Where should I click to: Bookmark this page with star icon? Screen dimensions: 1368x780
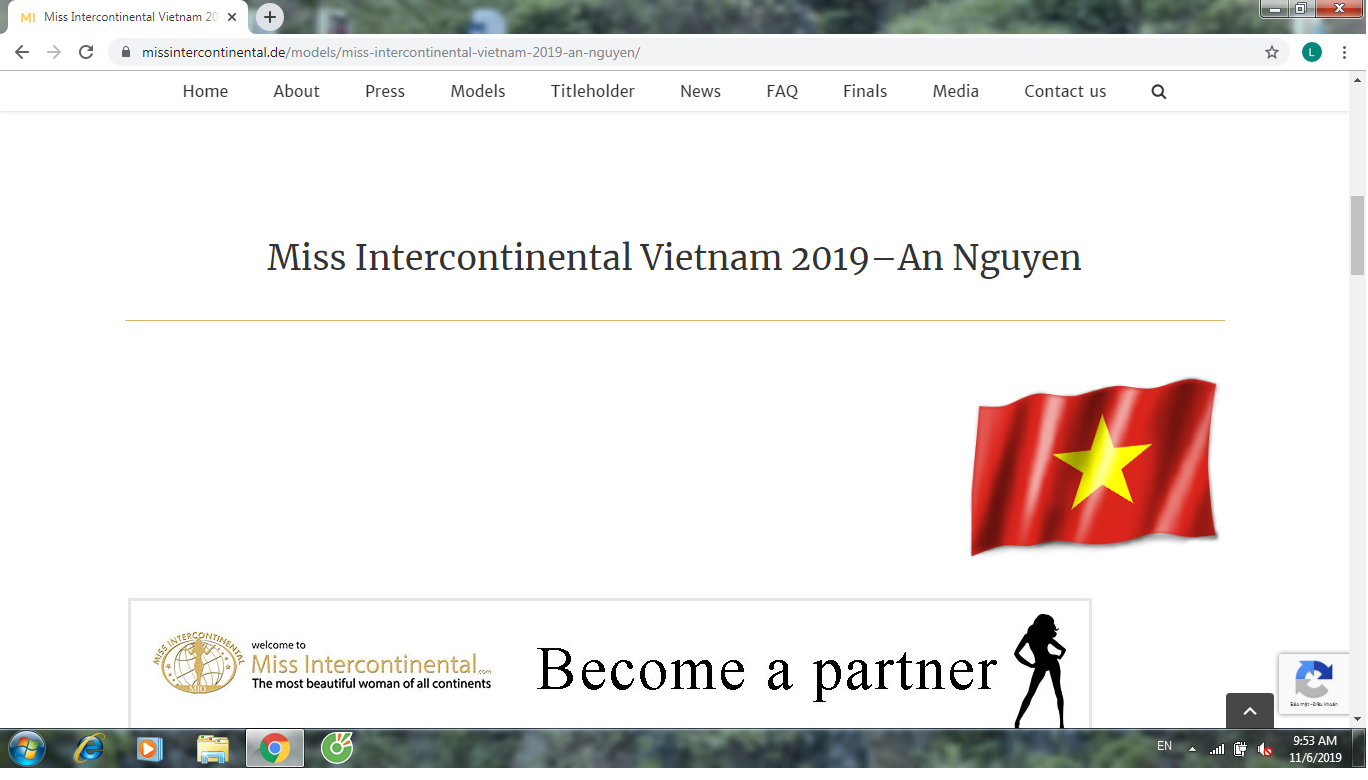click(1272, 52)
